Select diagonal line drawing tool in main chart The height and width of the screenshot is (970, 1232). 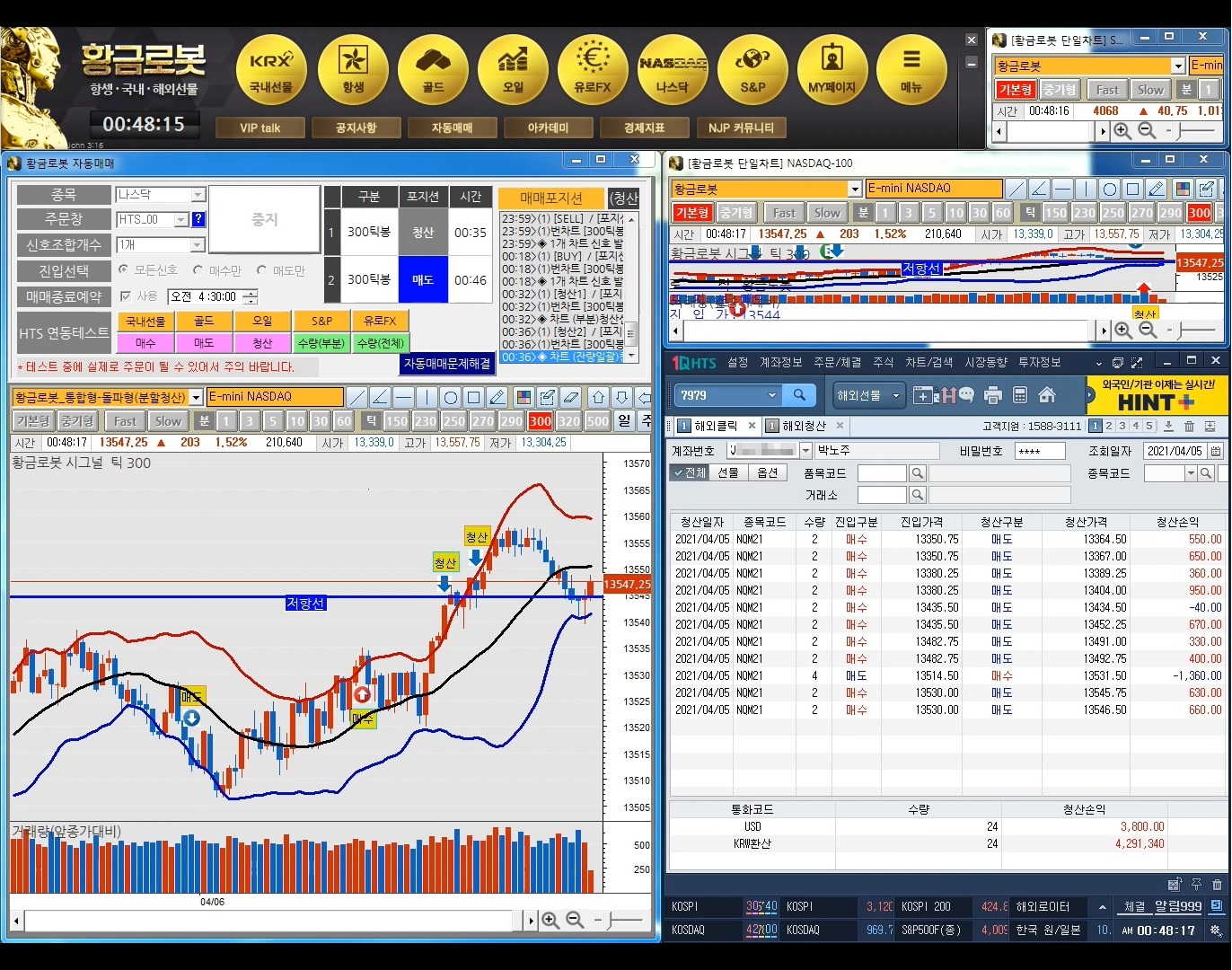coord(356,397)
